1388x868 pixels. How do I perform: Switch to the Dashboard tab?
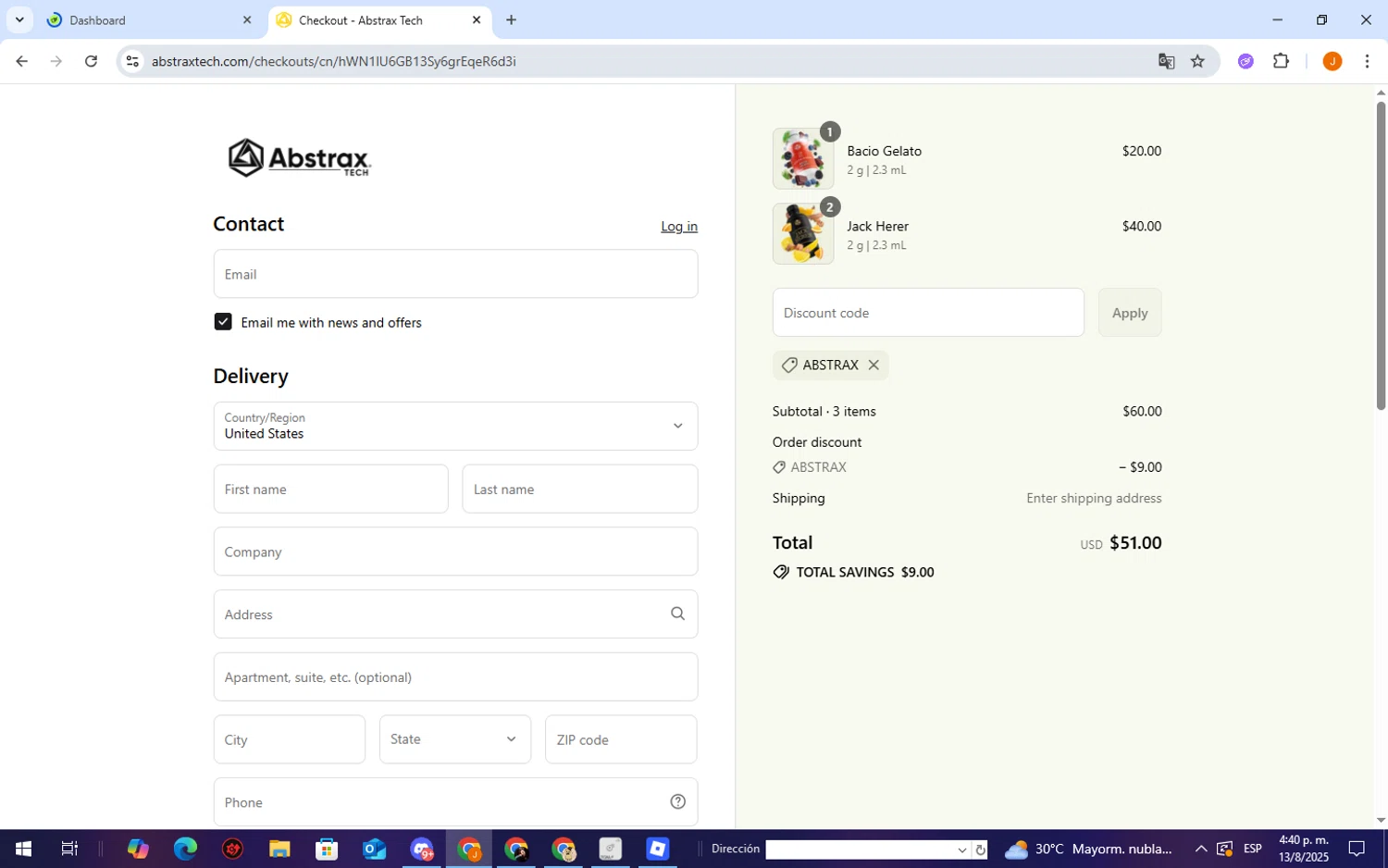150,19
